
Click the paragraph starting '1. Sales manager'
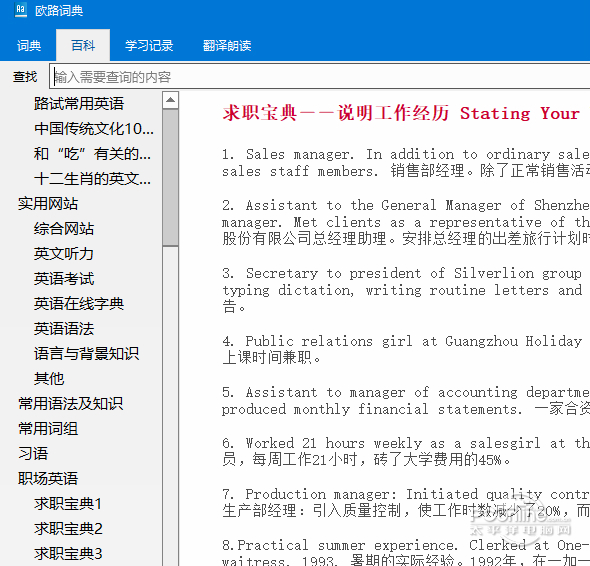(406, 163)
